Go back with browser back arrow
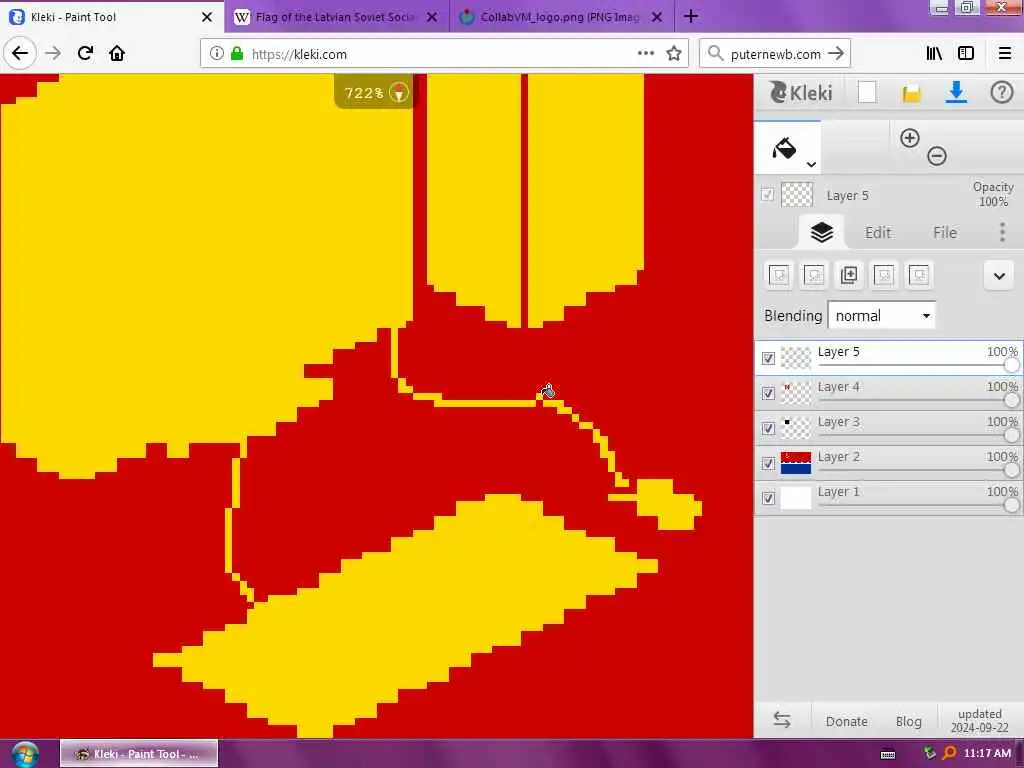The height and width of the screenshot is (768, 1024). pyautogui.click(x=20, y=53)
